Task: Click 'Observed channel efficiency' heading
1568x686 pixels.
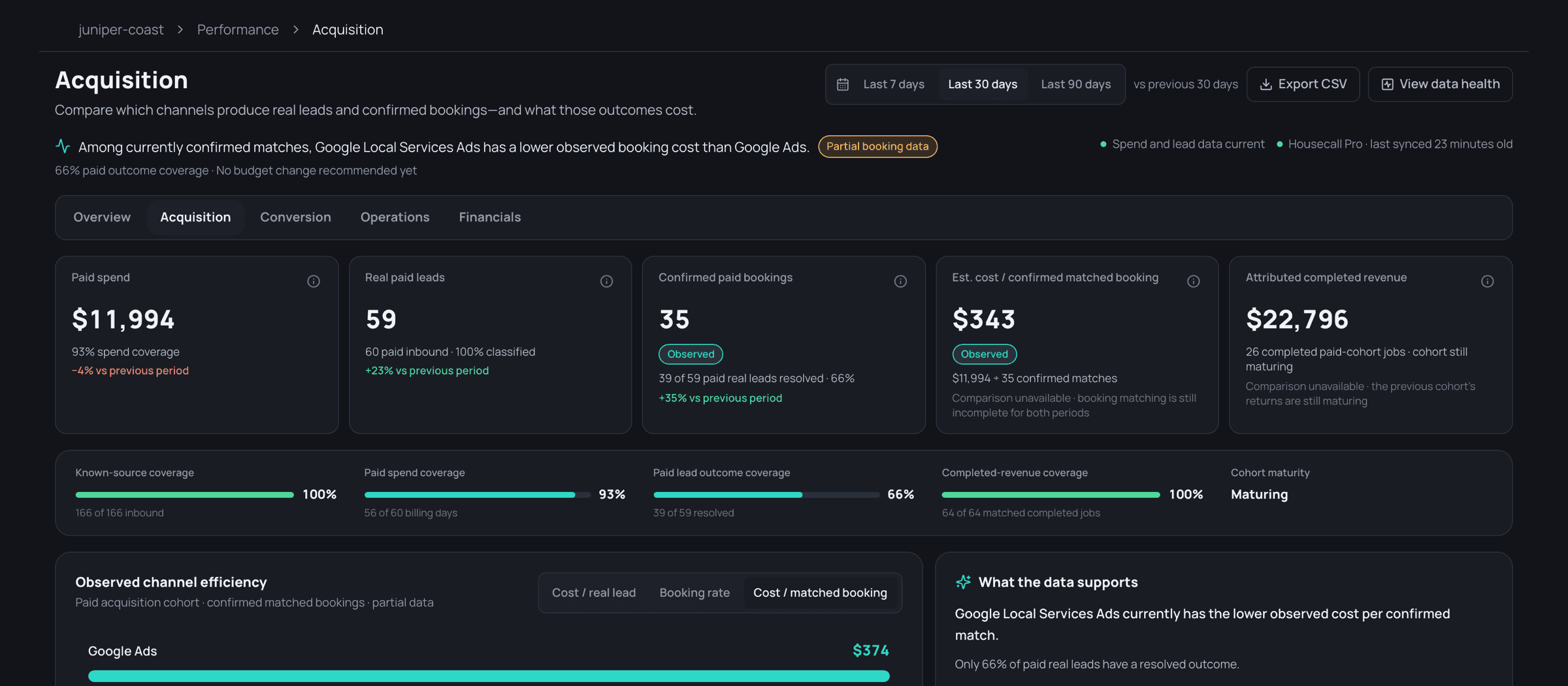Action: [171, 581]
